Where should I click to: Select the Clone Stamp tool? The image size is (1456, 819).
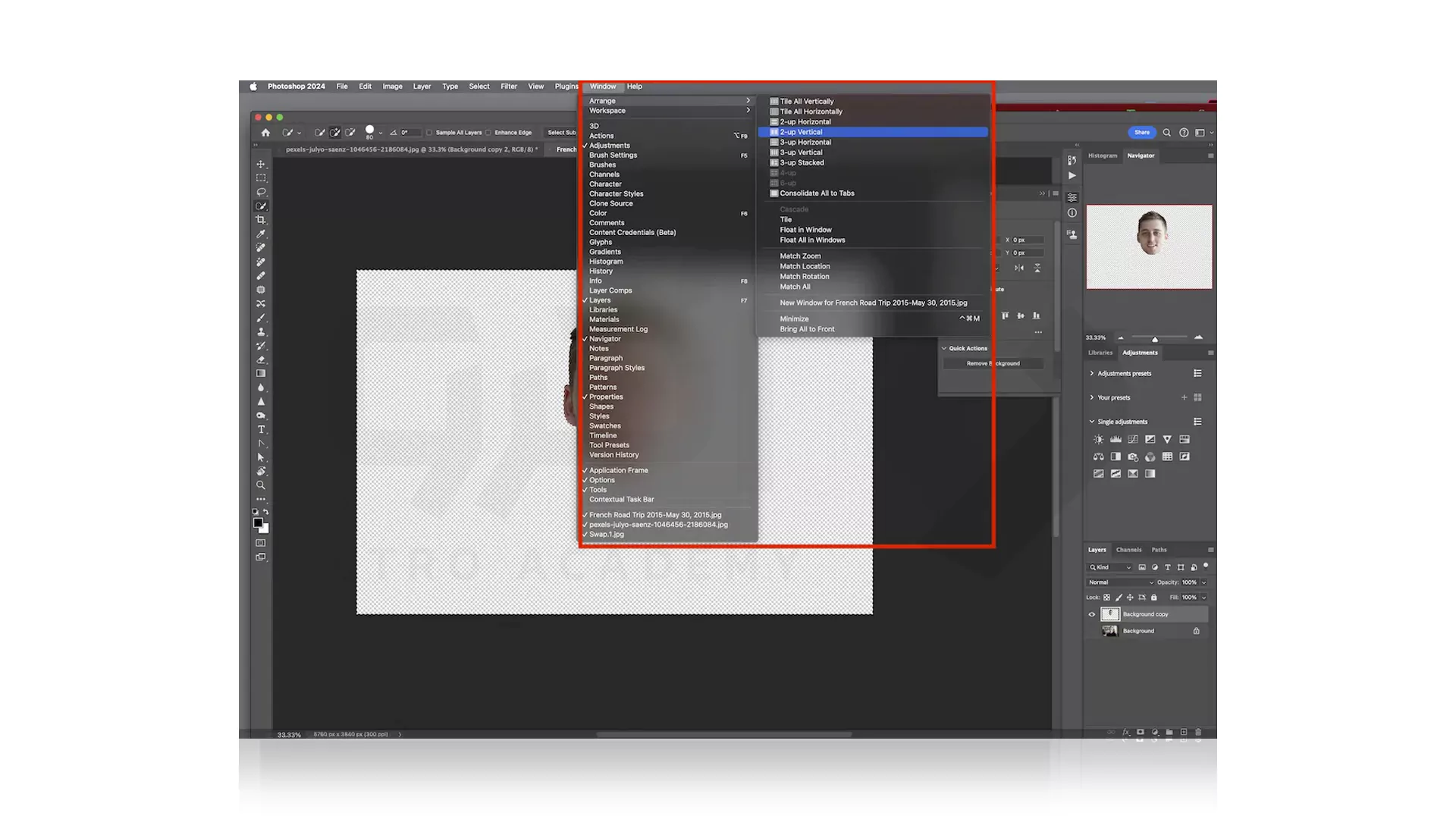point(261,331)
